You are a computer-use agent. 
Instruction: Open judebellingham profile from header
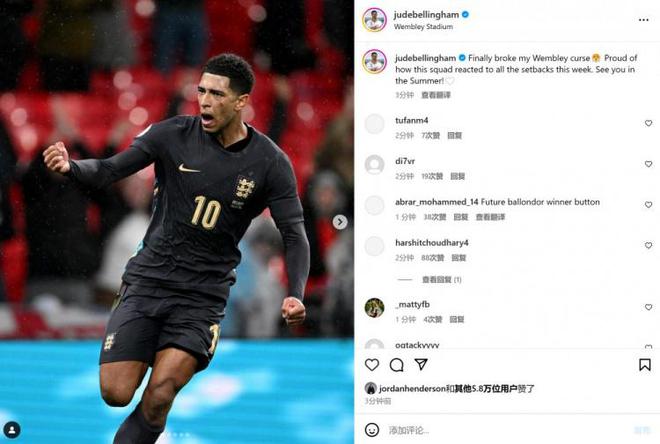426,15
